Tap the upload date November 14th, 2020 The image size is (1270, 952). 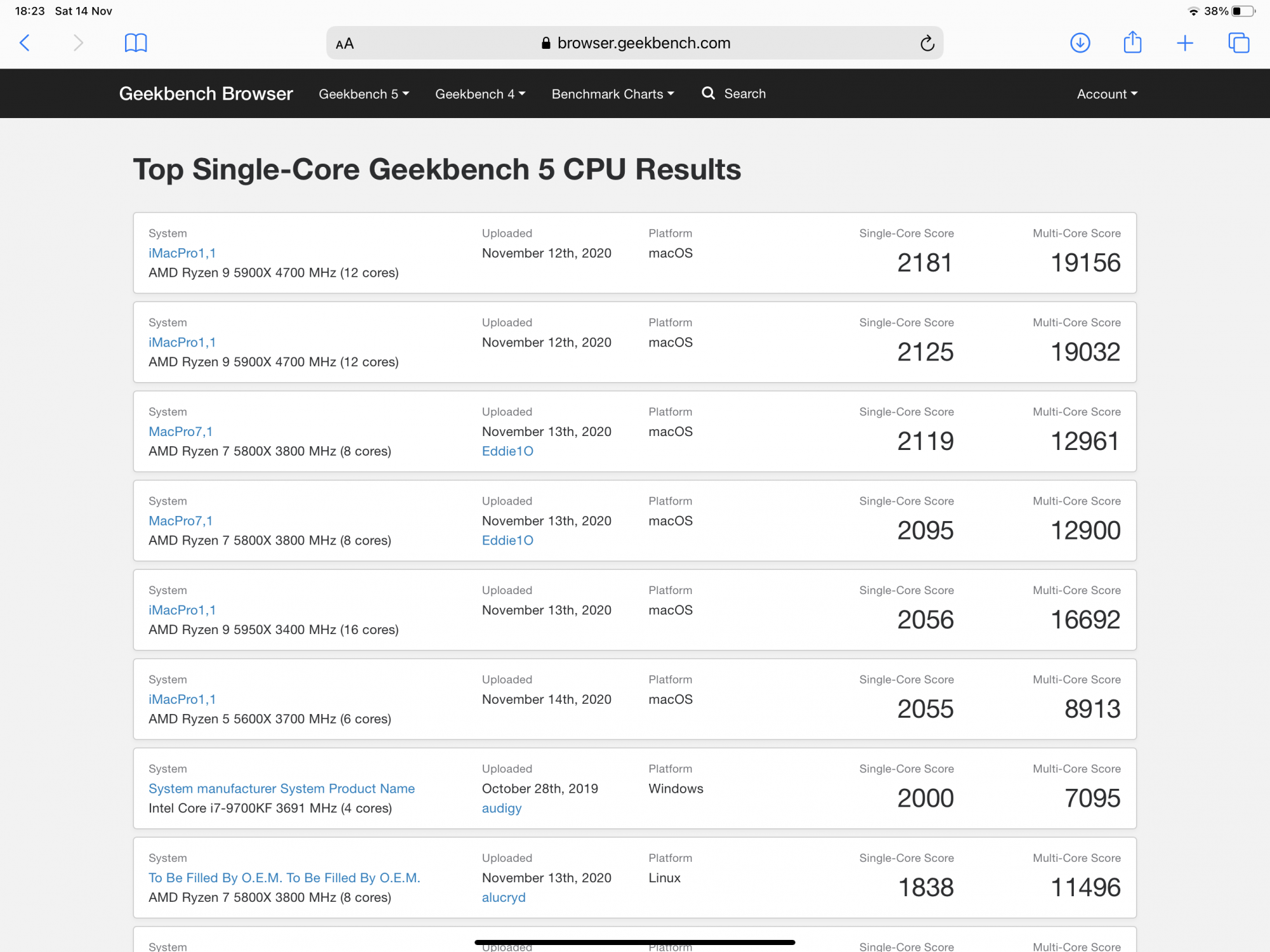547,699
